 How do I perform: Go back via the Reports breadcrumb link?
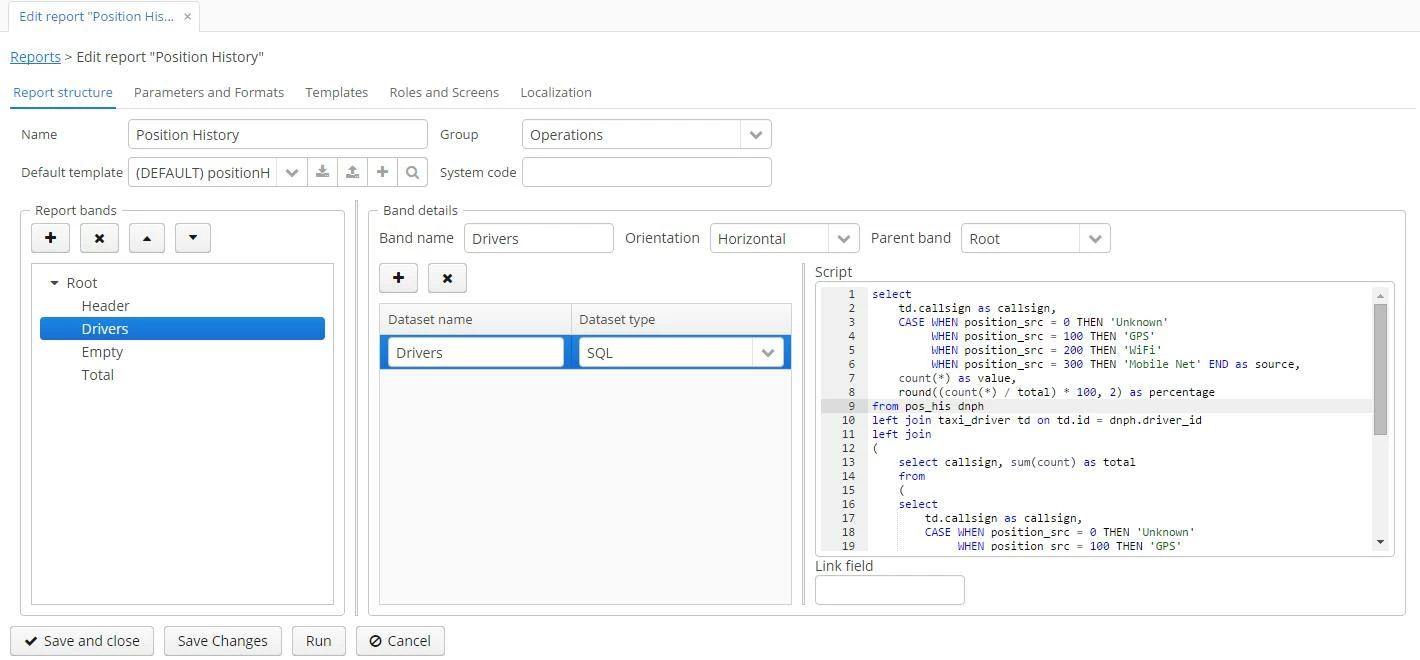click(x=35, y=57)
